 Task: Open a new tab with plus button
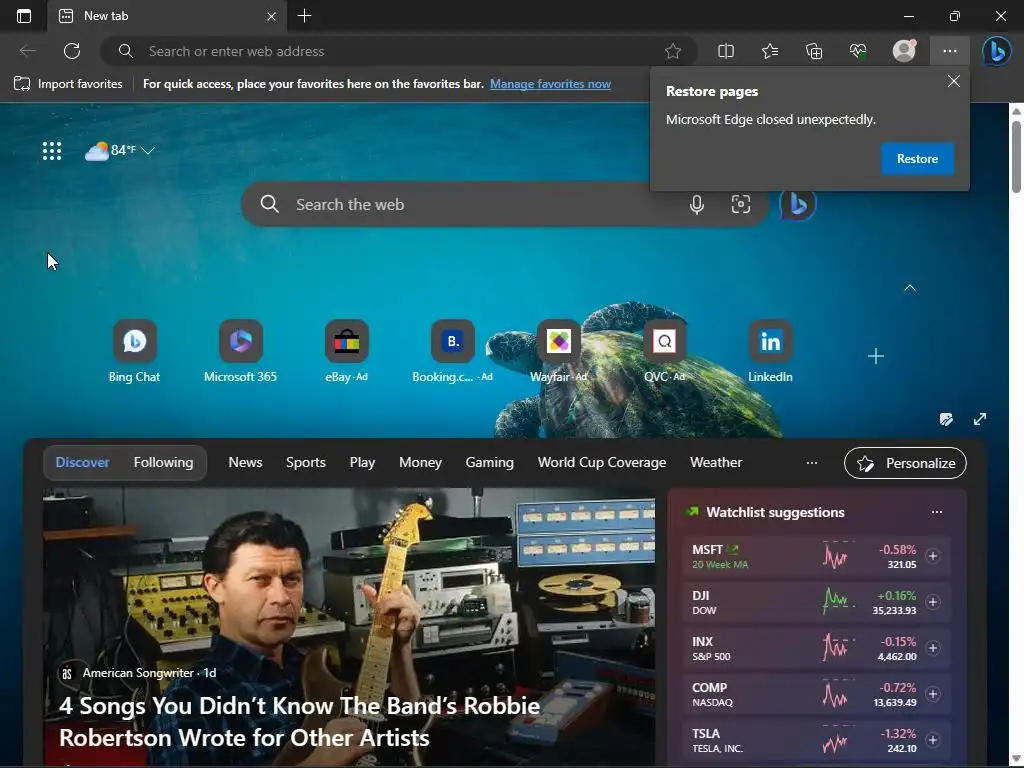[304, 16]
